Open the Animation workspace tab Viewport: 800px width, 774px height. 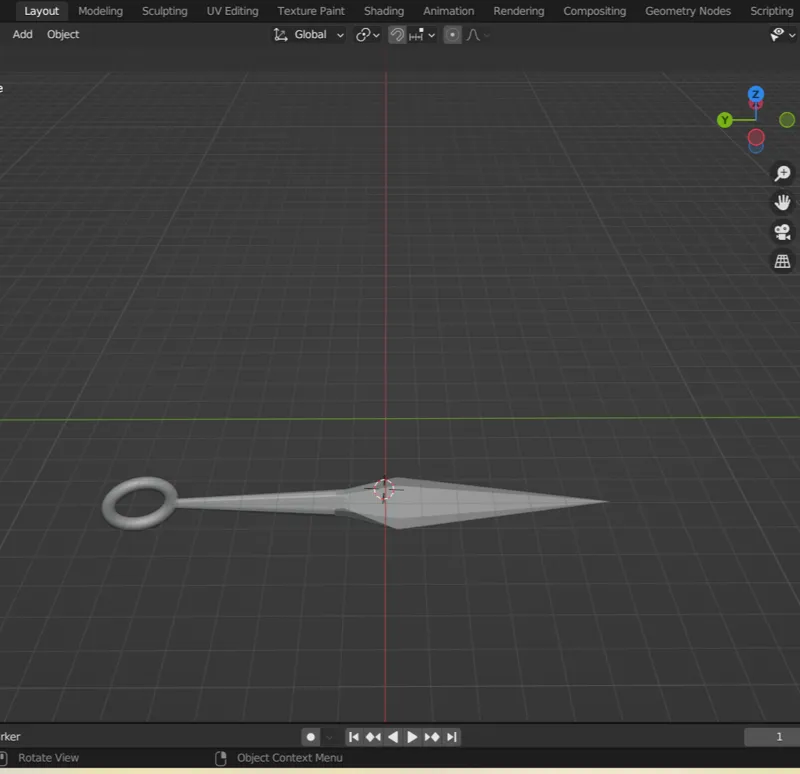tap(448, 11)
